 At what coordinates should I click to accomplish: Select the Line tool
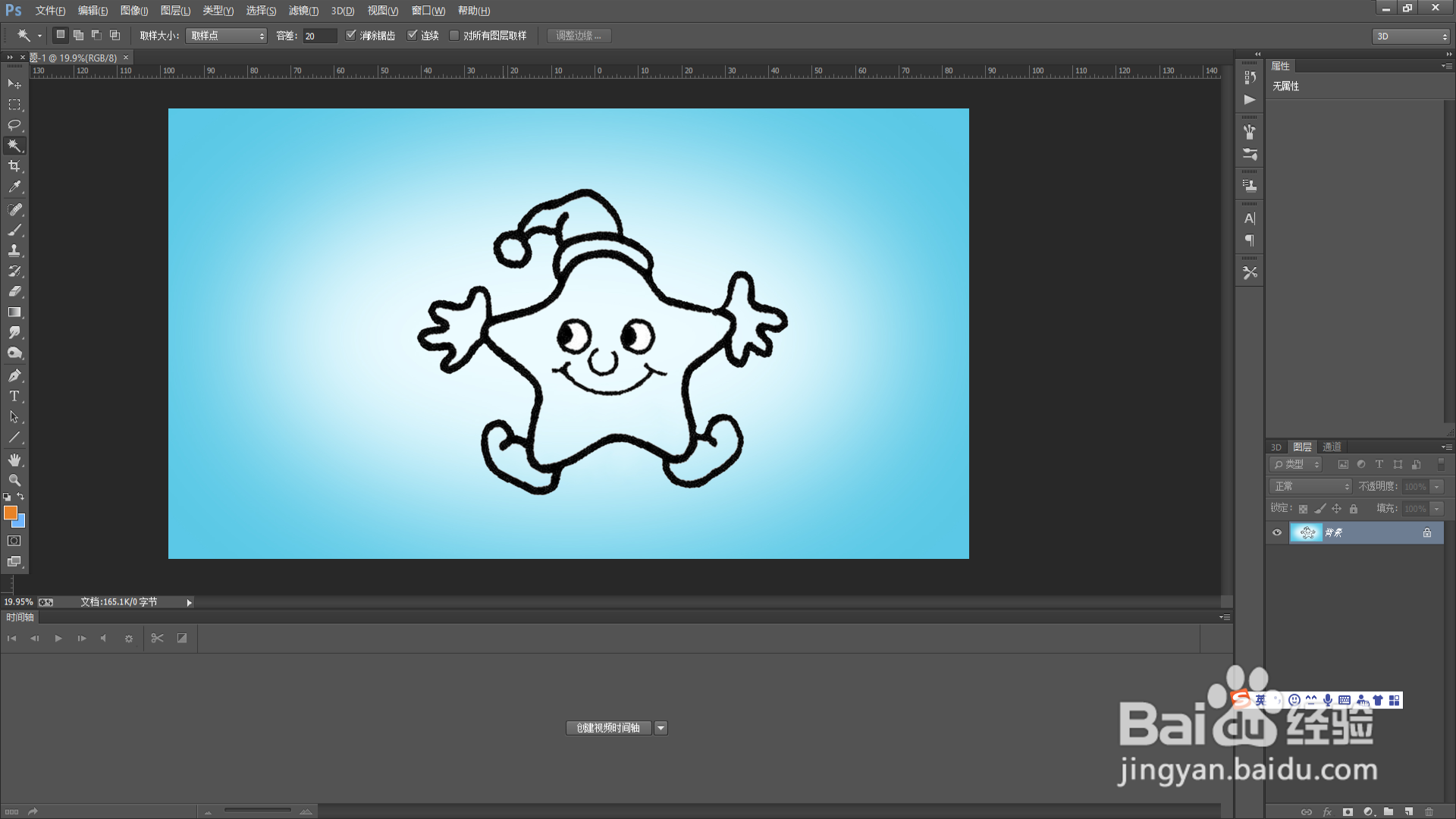[x=14, y=437]
